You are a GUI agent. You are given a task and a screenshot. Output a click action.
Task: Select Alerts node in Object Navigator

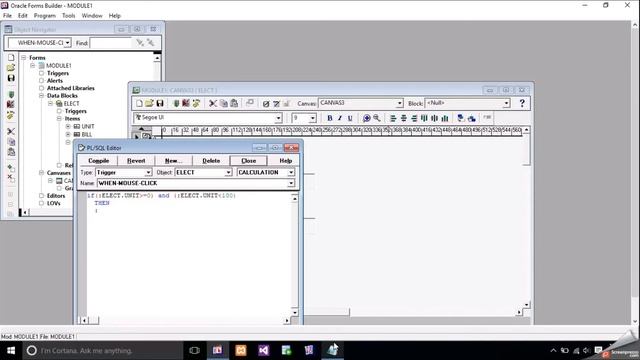pos(55,81)
